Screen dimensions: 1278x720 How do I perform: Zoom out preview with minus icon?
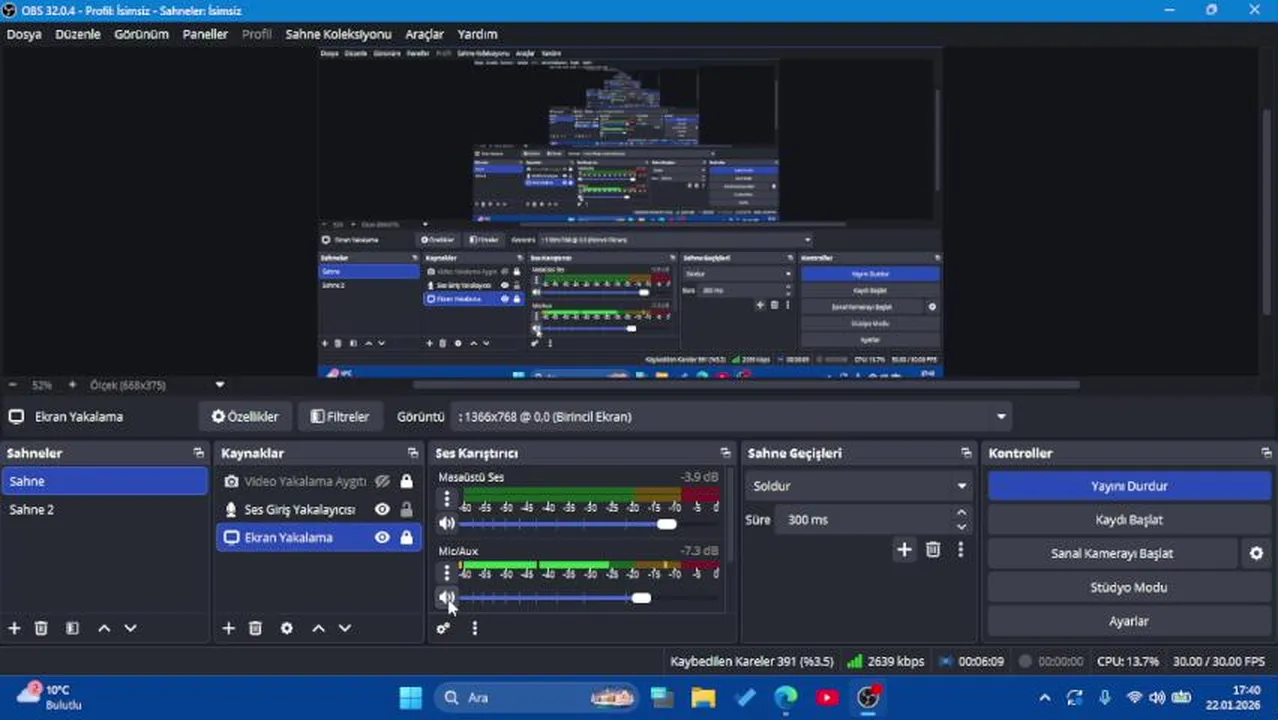pyautogui.click(x=13, y=384)
